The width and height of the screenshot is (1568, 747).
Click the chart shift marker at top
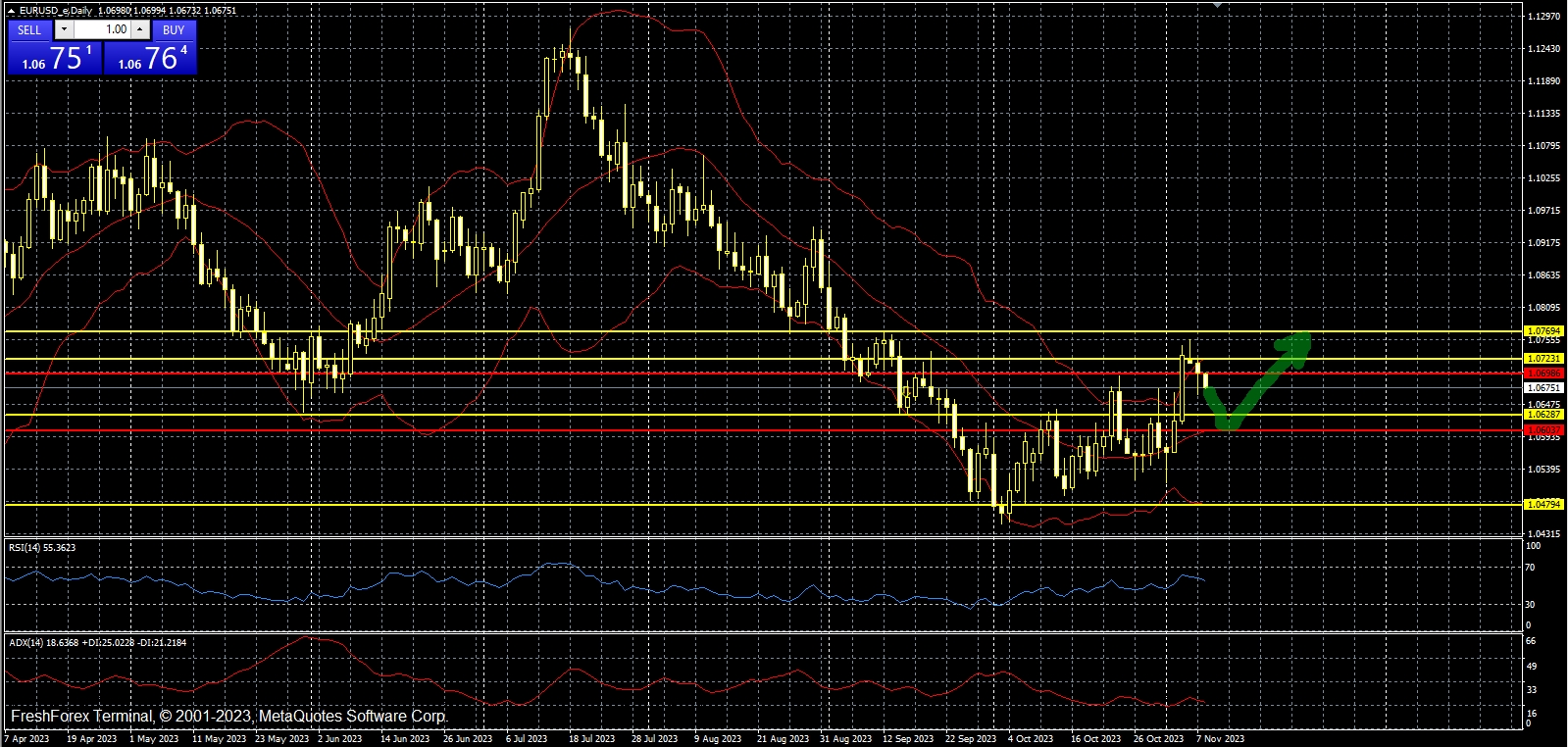[x=1217, y=5]
